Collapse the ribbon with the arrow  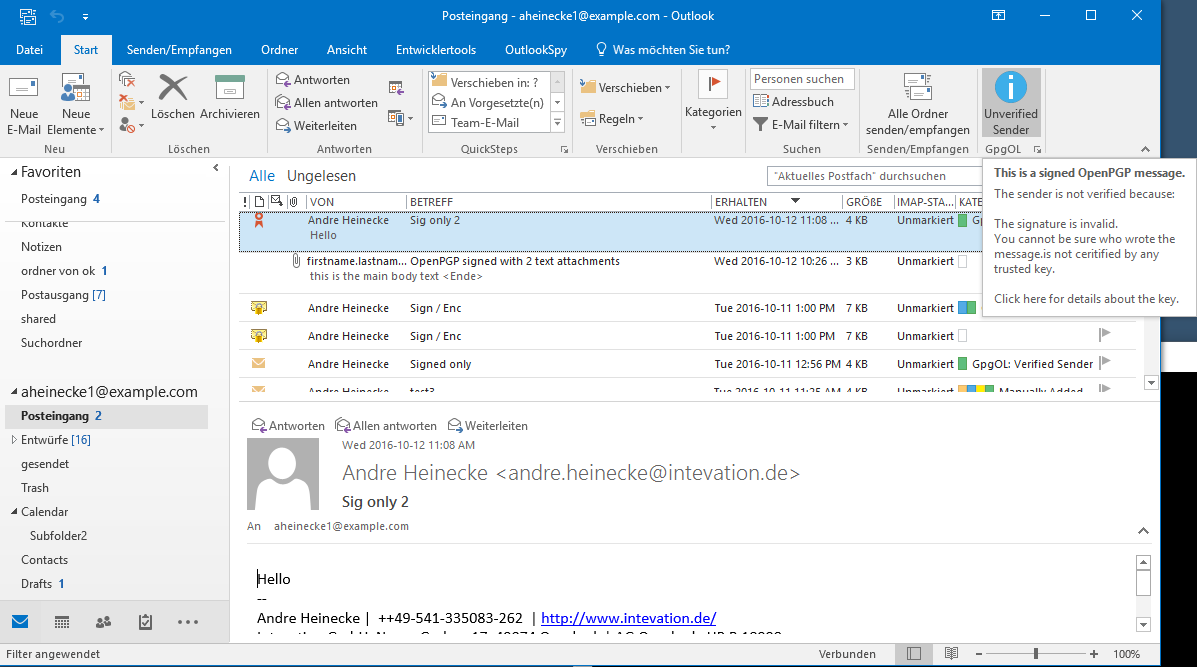coord(1145,150)
